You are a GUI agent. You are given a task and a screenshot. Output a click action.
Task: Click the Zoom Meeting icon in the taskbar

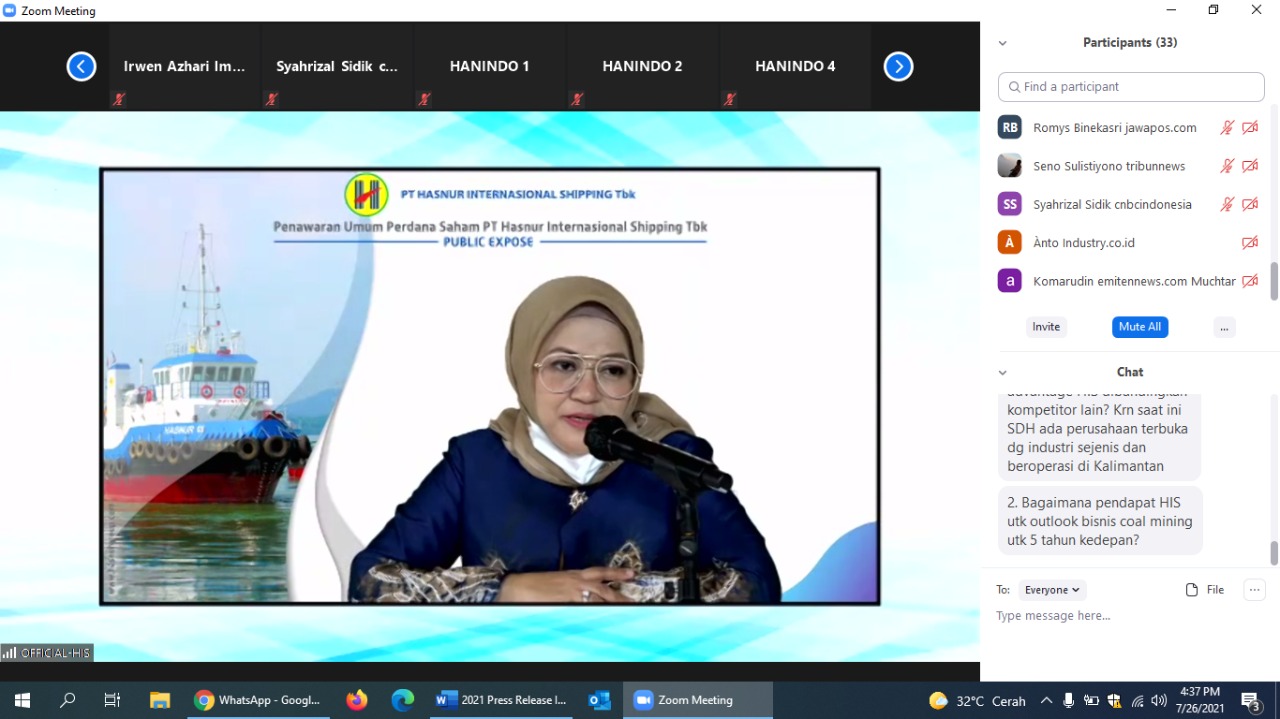(x=644, y=699)
